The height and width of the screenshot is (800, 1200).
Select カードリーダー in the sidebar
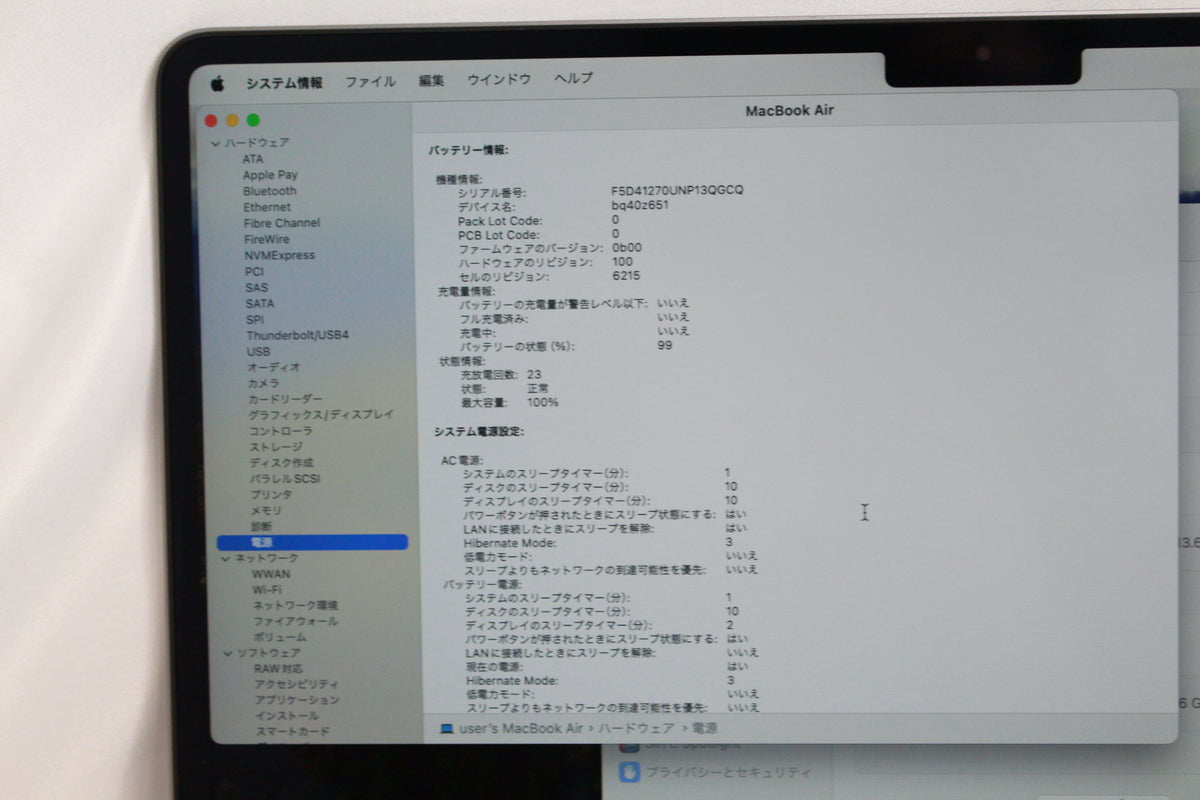(x=286, y=399)
